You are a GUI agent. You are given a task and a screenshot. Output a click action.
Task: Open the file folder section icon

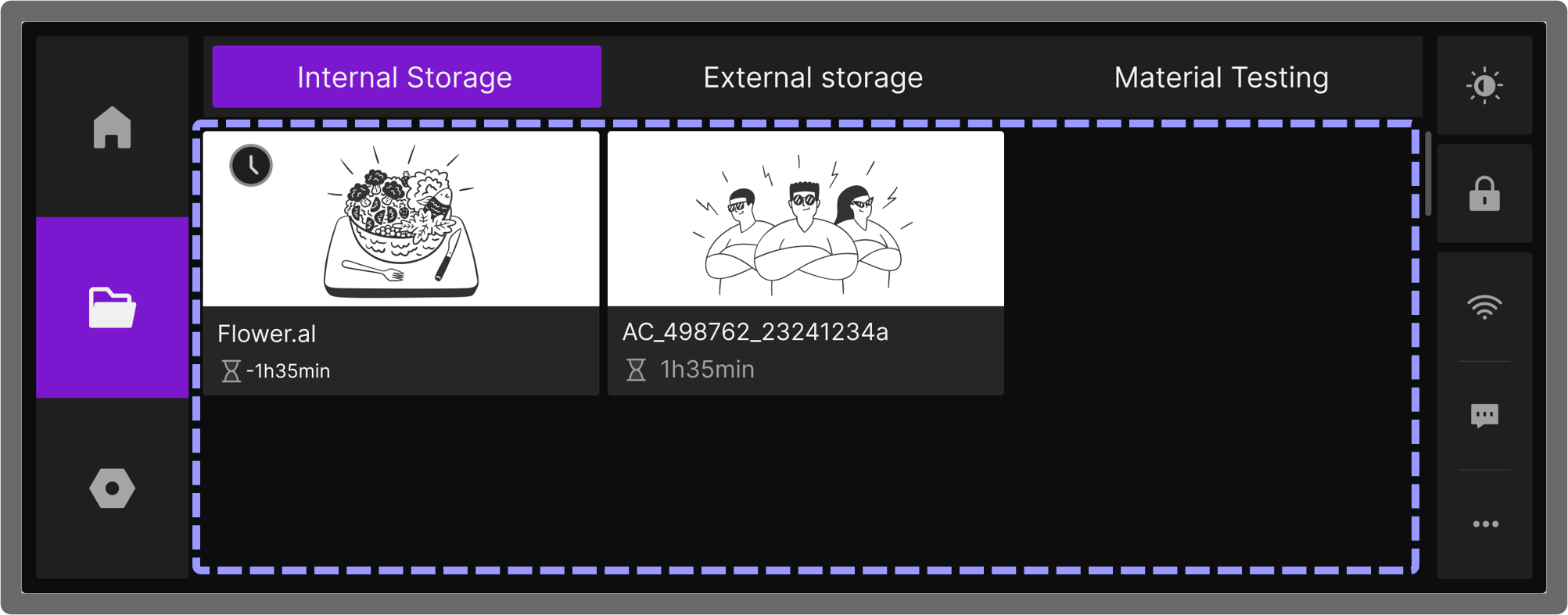tap(112, 307)
